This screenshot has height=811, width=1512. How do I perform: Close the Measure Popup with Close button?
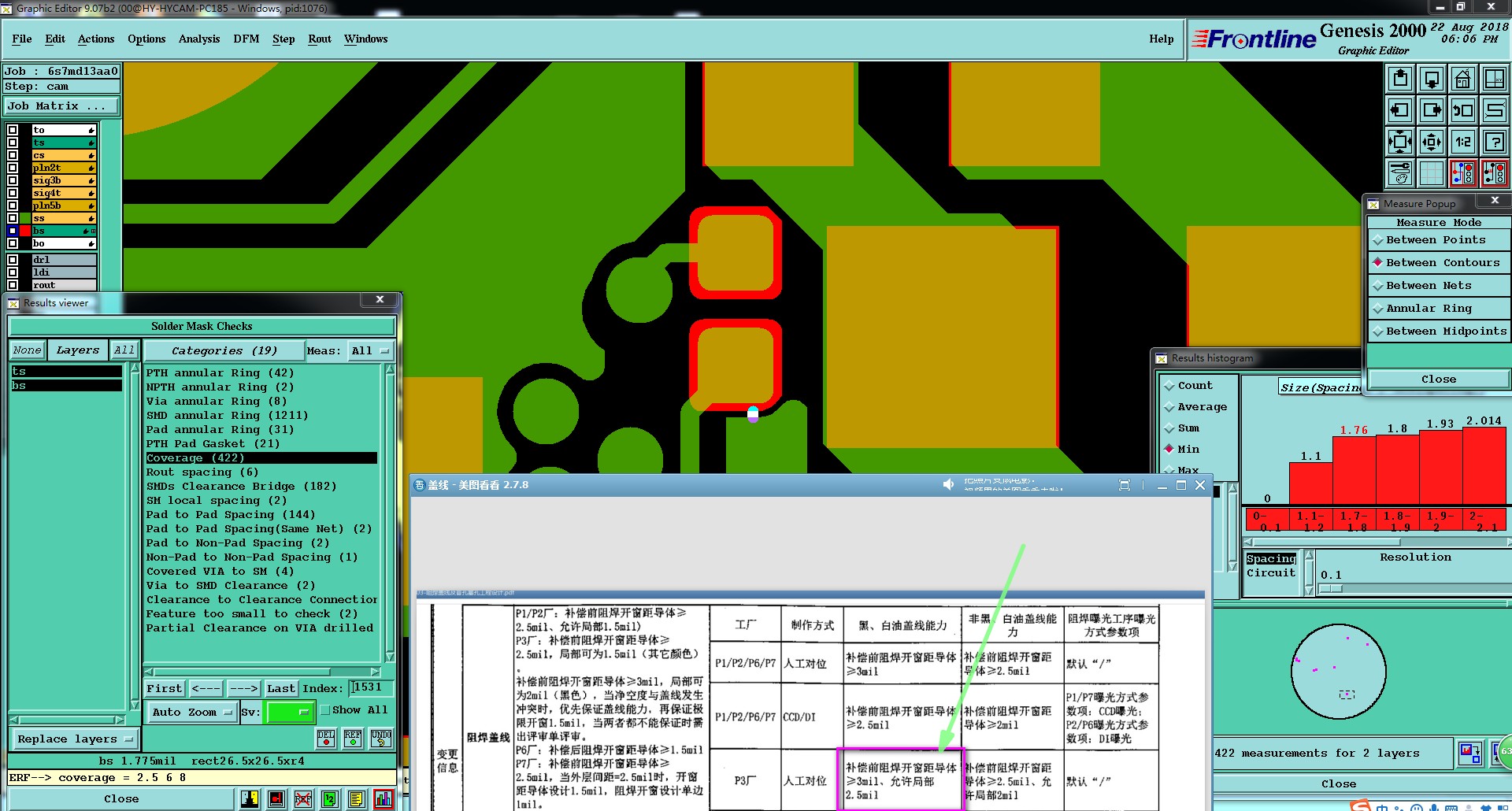pyautogui.click(x=1439, y=379)
